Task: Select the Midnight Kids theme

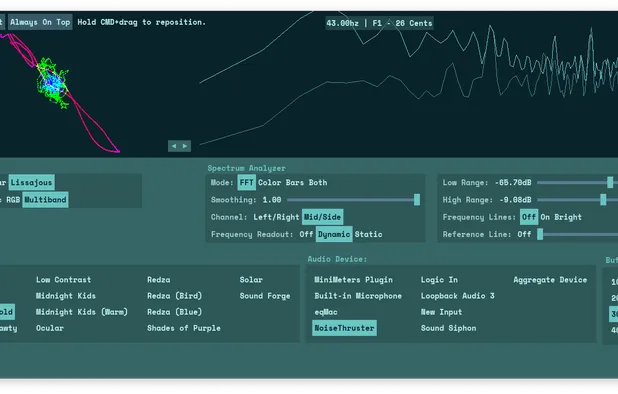Action: [66, 296]
